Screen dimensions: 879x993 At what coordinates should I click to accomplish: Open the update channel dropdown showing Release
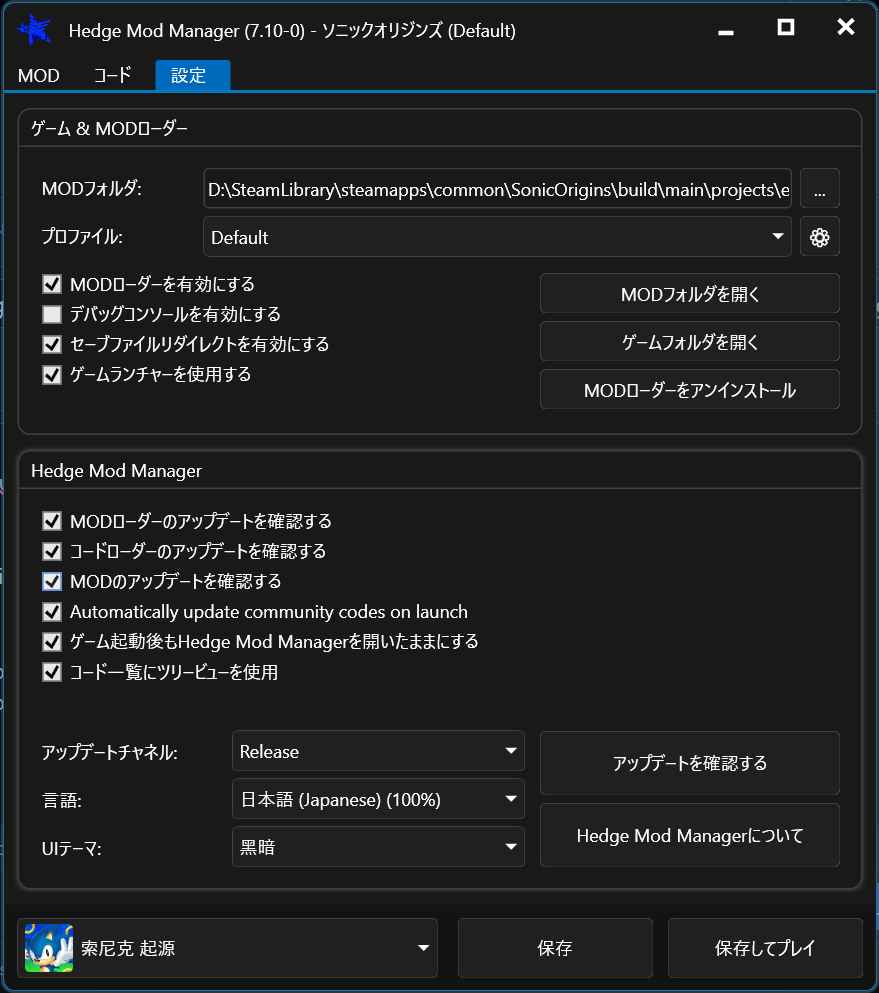coord(378,751)
